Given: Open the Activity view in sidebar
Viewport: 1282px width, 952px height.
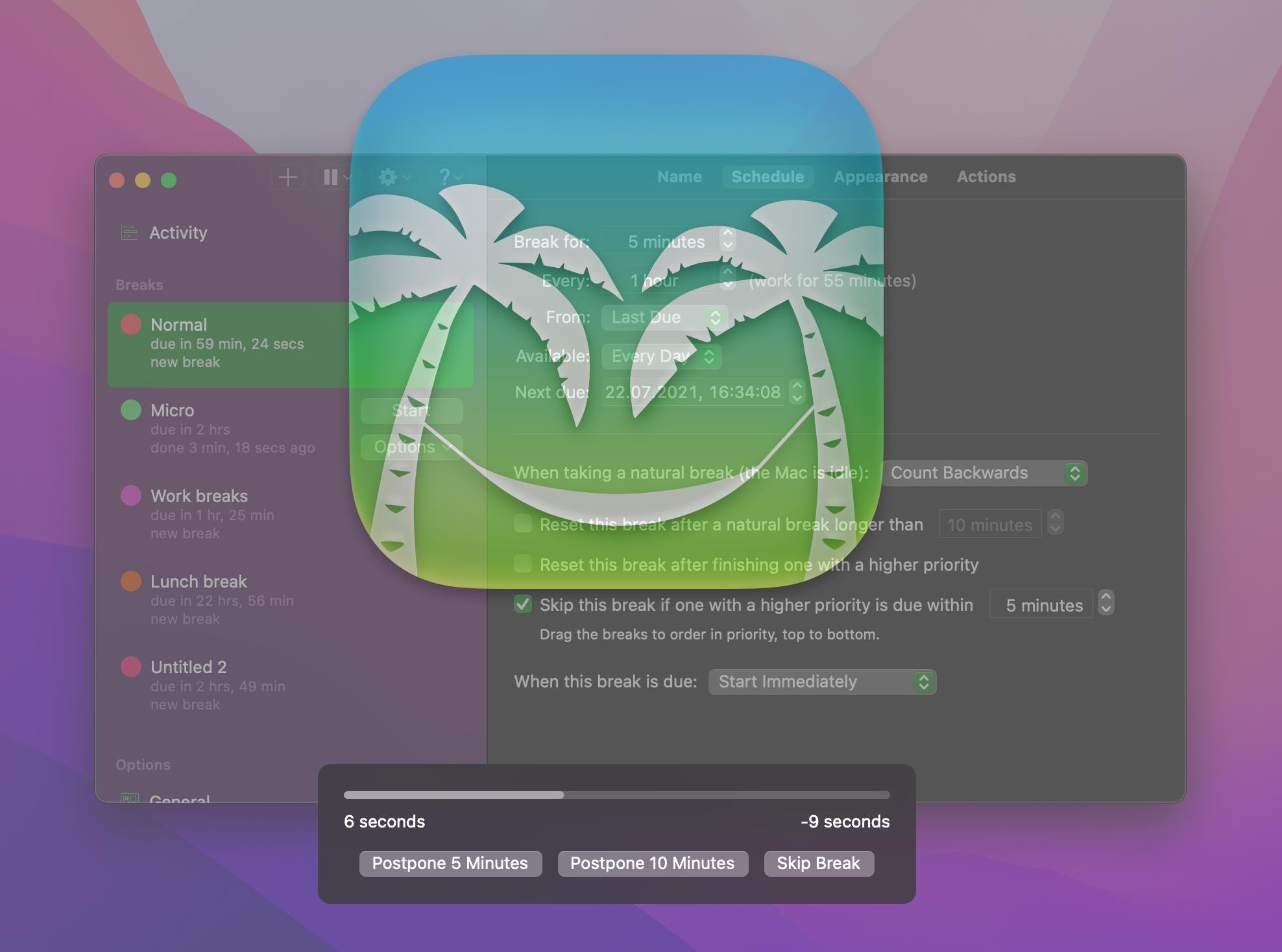Looking at the screenshot, I should click(178, 232).
